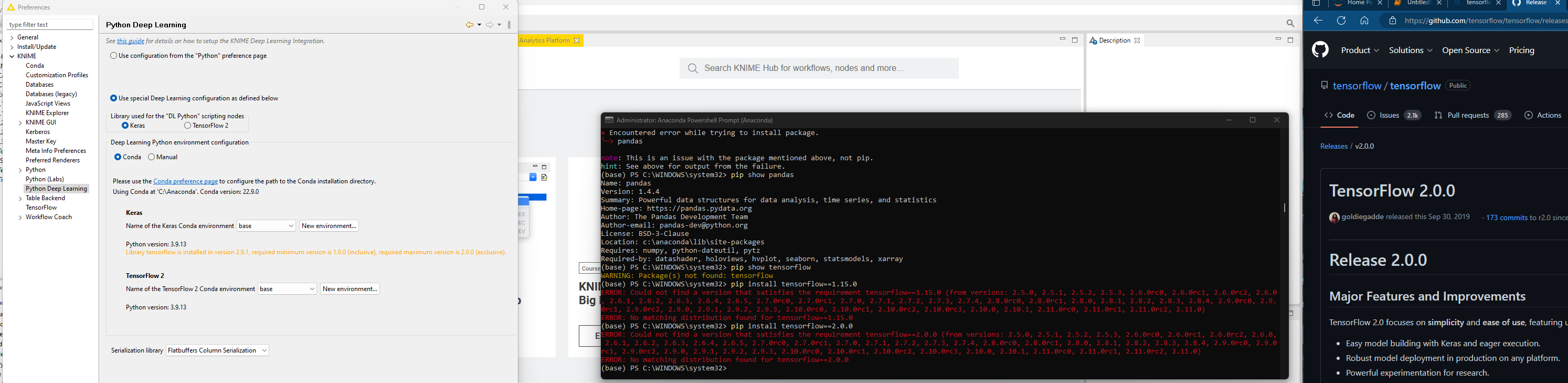Expand the Table Backend tree node
The height and width of the screenshot is (383, 1568).
tap(20, 199)
